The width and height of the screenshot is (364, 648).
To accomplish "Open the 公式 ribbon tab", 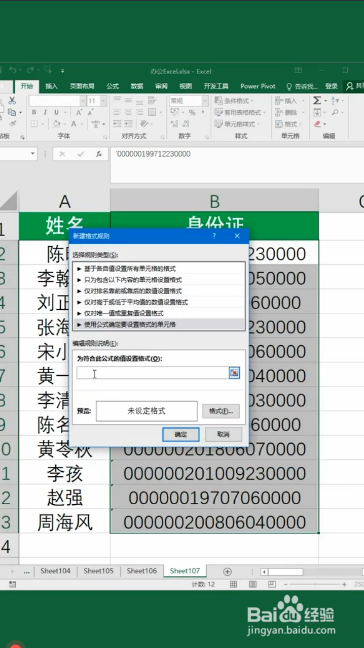I will [112, 86].
